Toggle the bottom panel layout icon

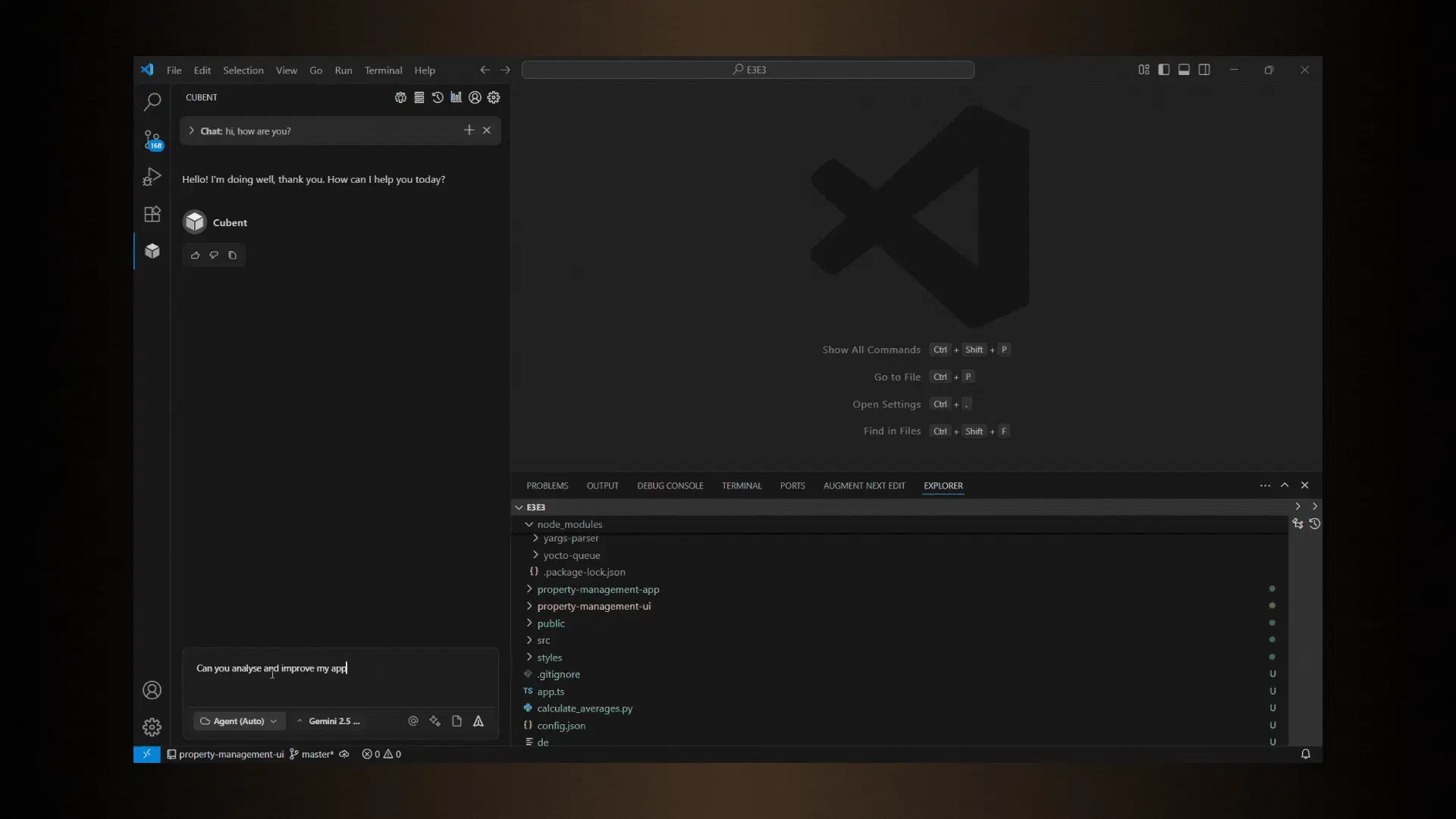1184,70
